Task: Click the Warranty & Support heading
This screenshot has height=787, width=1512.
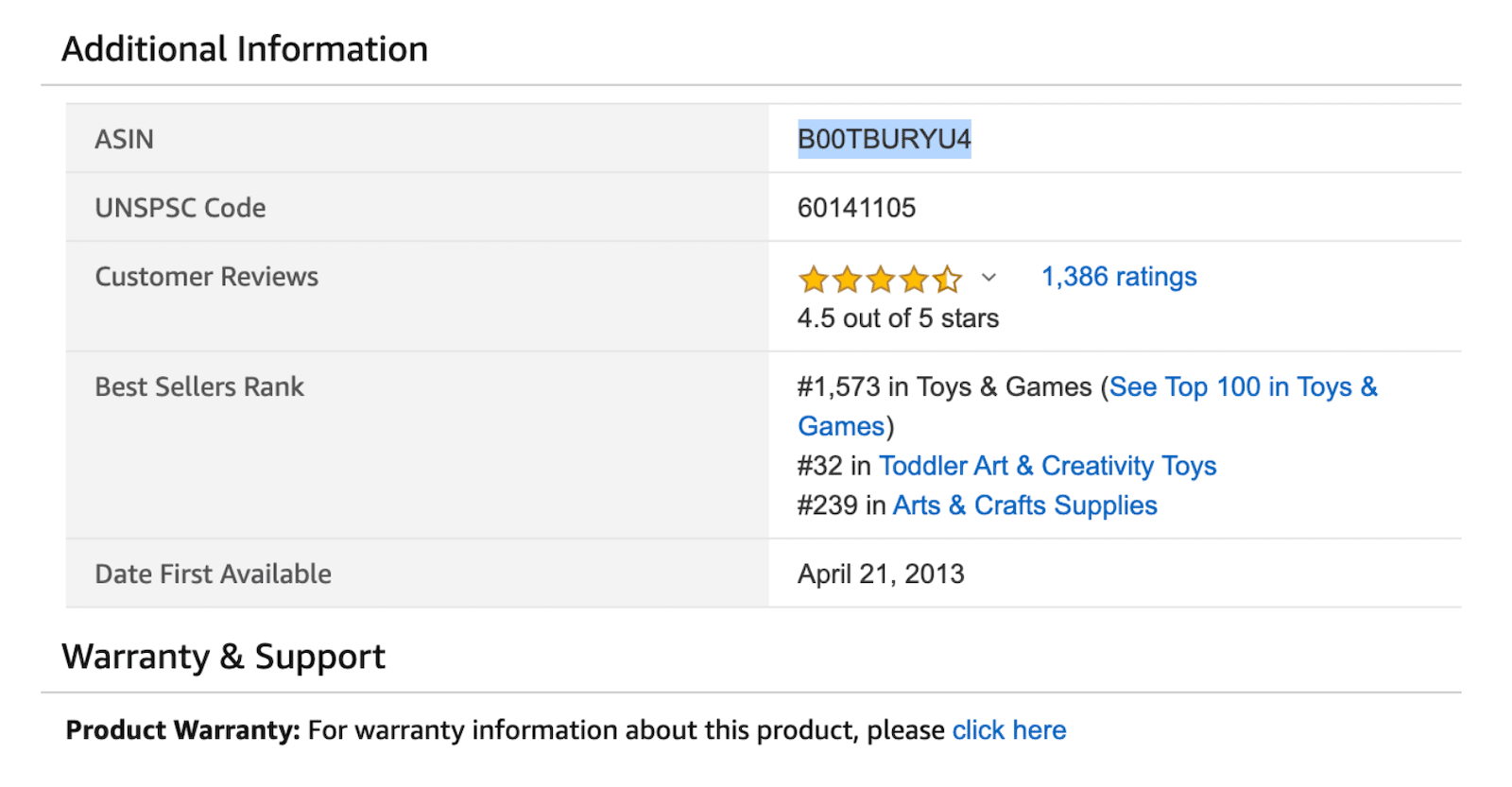Action: (x=223, y=657)
